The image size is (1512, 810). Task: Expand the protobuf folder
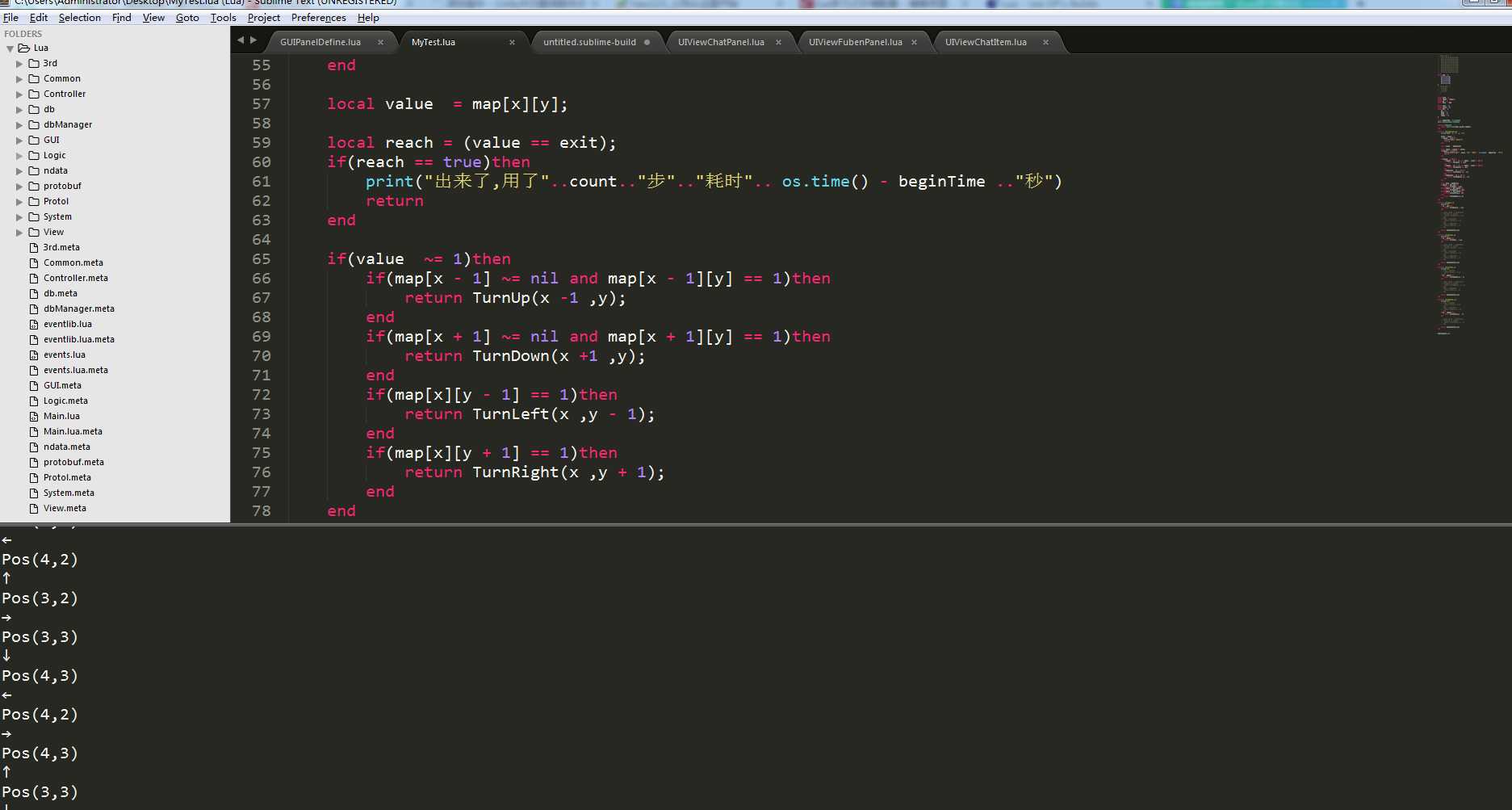pos(19,187)
